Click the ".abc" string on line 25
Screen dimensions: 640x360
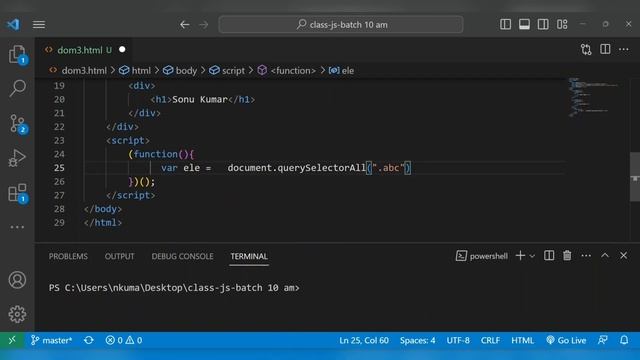point(388,168)
